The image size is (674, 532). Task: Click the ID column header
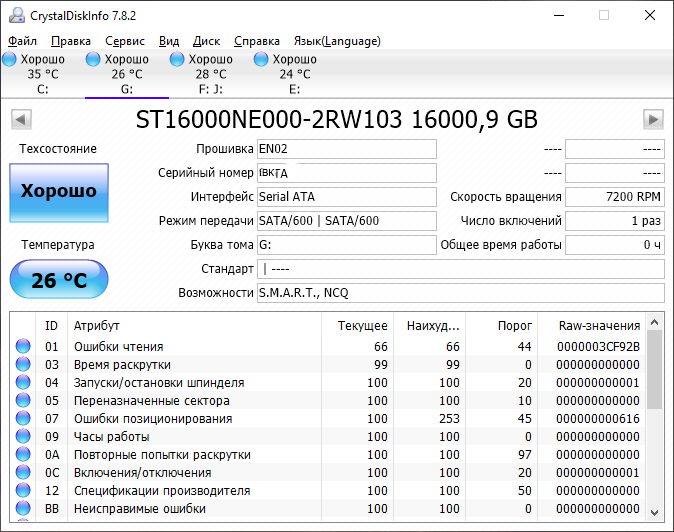(x=51, y=326)
